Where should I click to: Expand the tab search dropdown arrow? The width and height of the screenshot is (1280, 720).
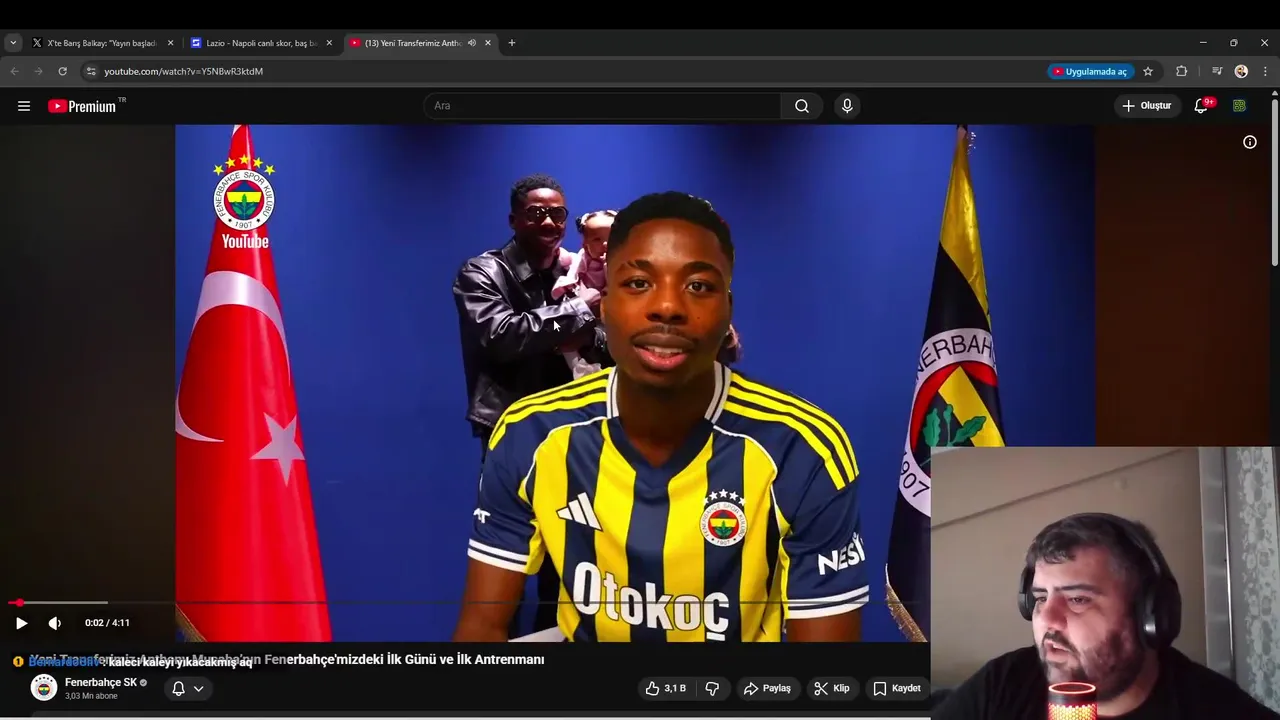pos(13,43)
